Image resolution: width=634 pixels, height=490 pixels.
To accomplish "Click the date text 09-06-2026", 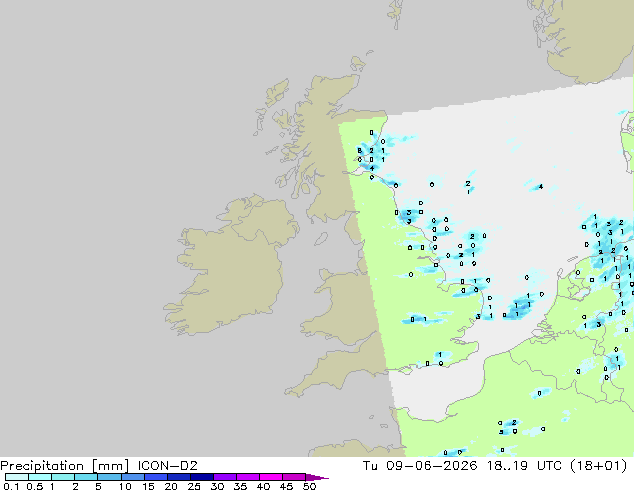I will coord(431,466).
